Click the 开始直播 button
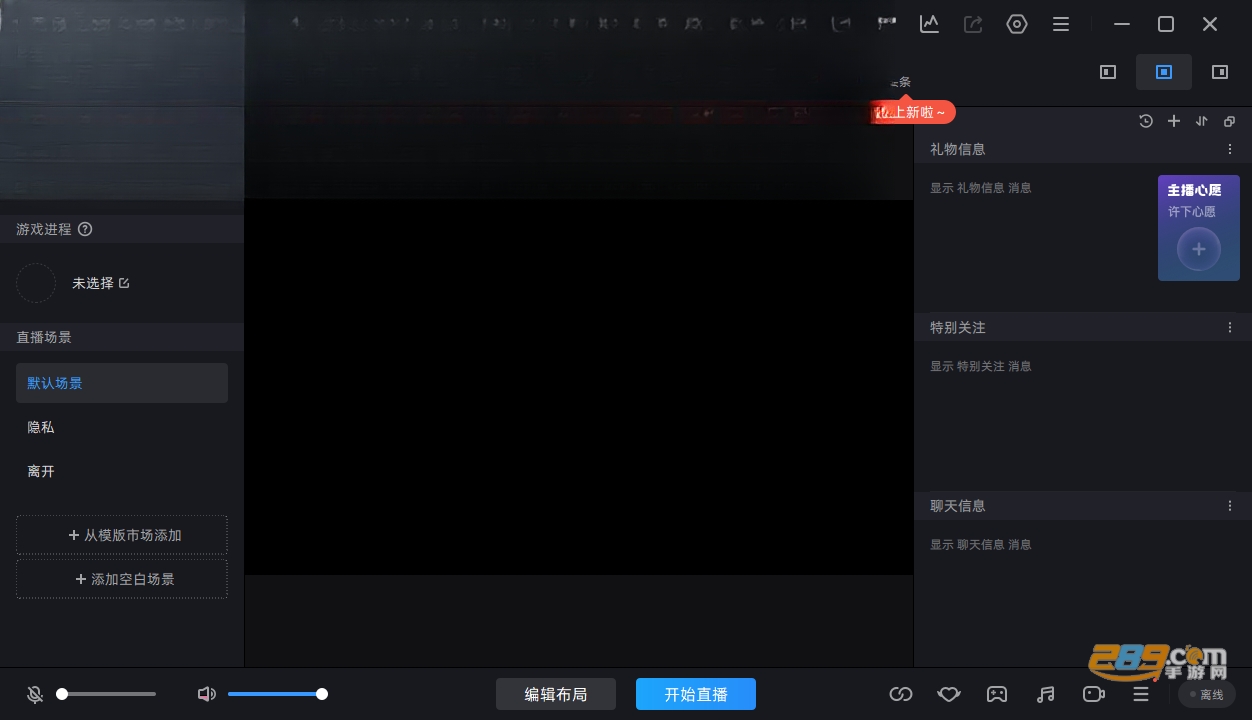 click(696, 694)
